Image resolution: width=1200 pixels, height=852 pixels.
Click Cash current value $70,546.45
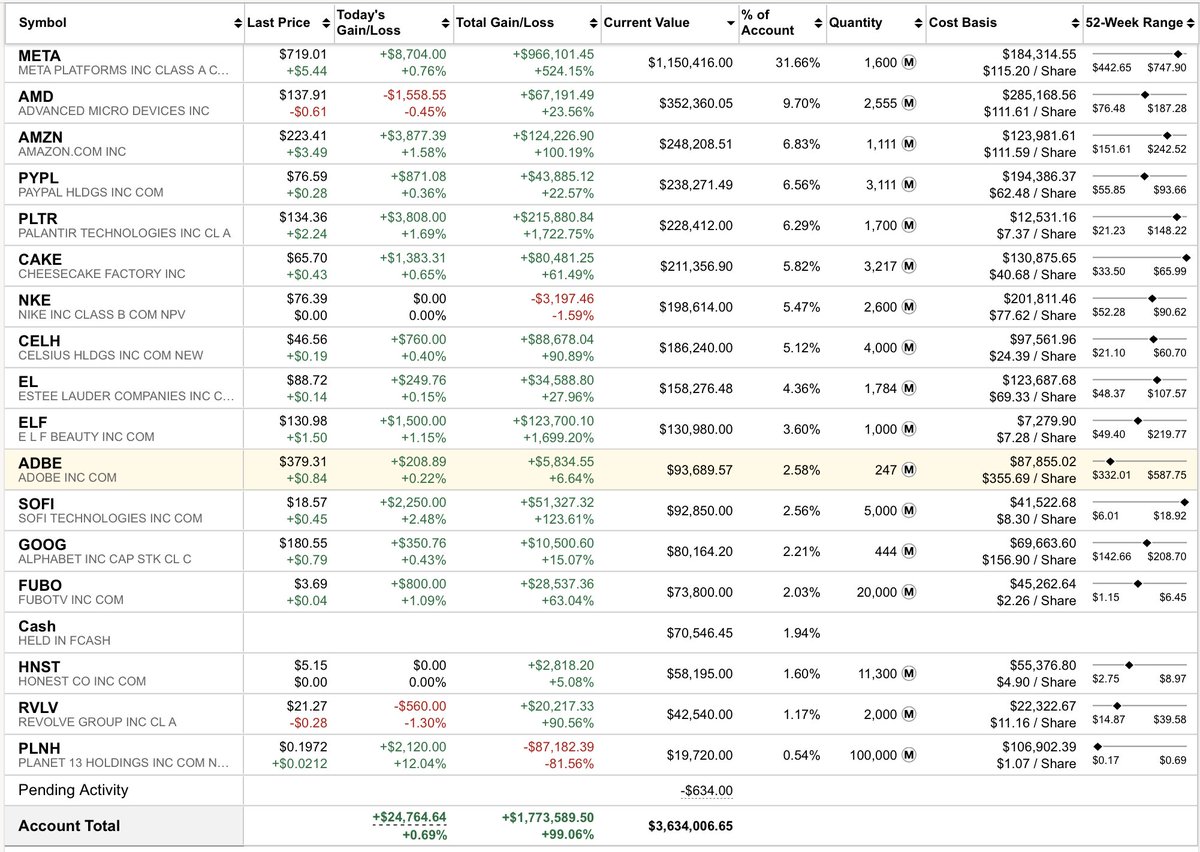click(x=699, y=633)
